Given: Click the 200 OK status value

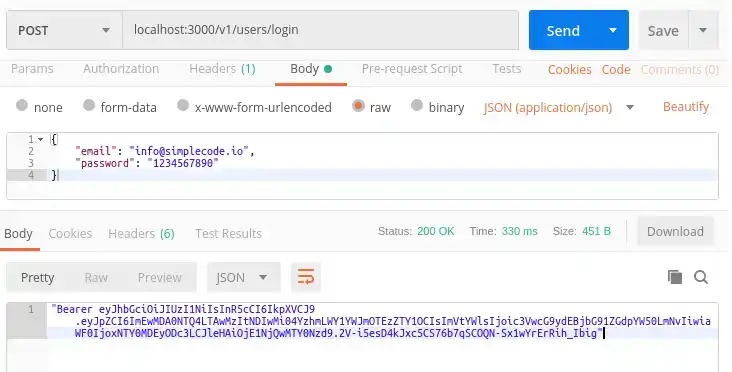Looking at the screenshot, I should pyautogui.click(x=436, y=232).
